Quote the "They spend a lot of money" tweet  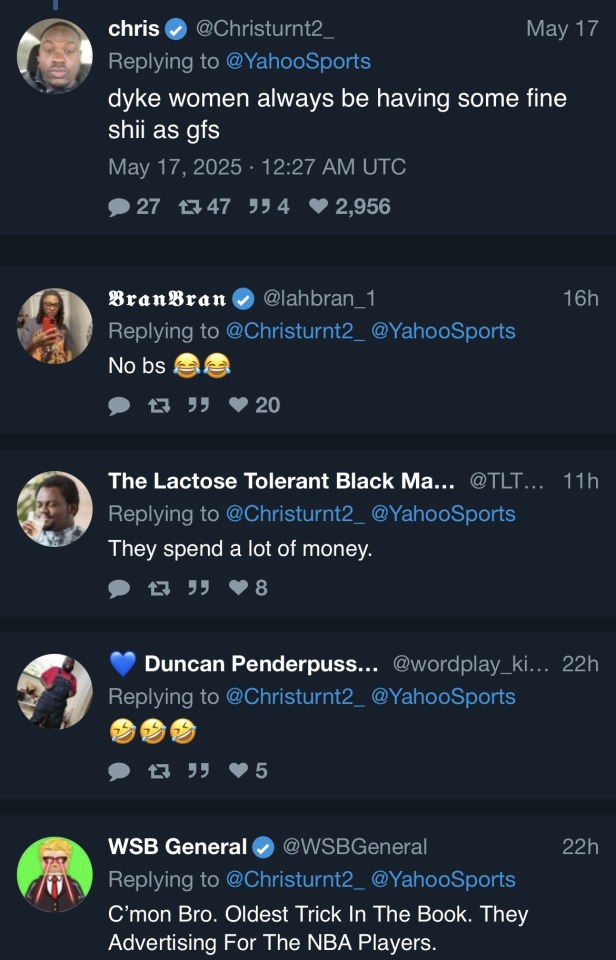(x=197, y=588)
